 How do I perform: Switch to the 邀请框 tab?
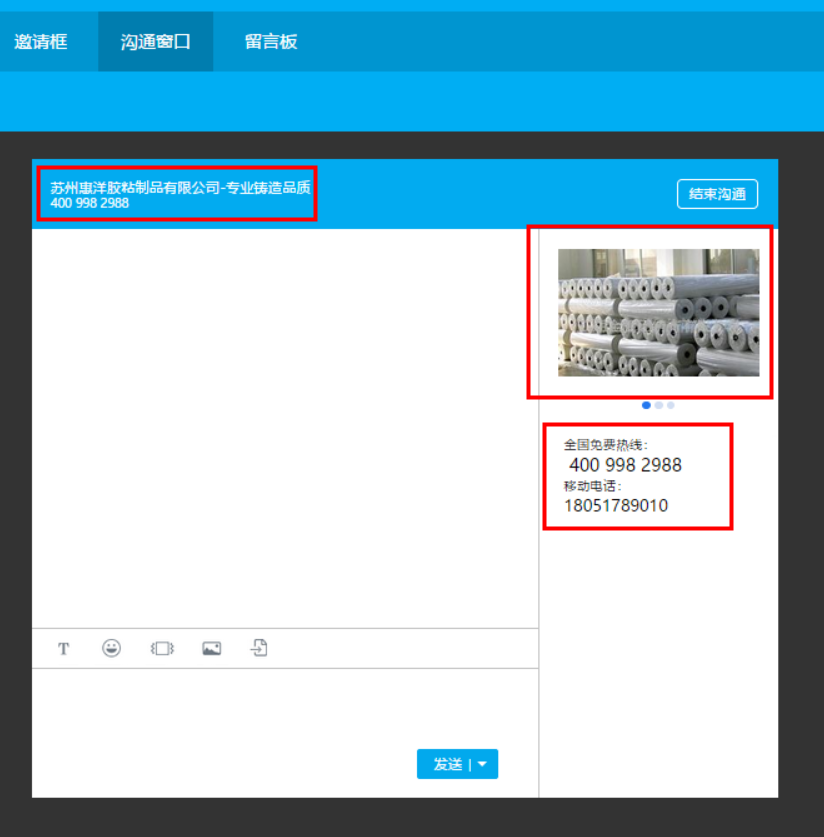click(x=42, y=41)
